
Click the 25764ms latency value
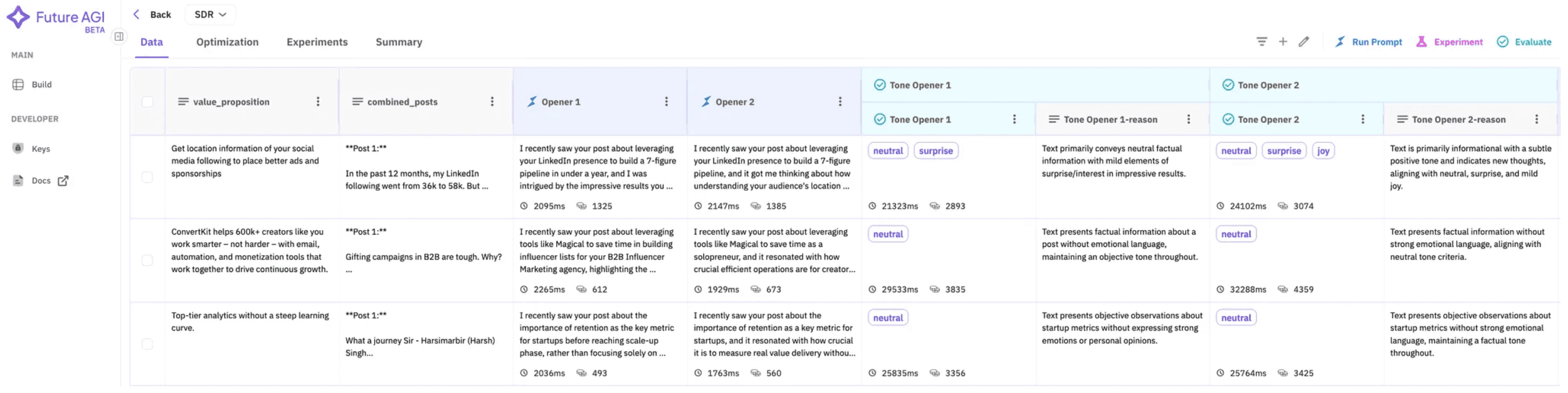tap(1248, 373)
